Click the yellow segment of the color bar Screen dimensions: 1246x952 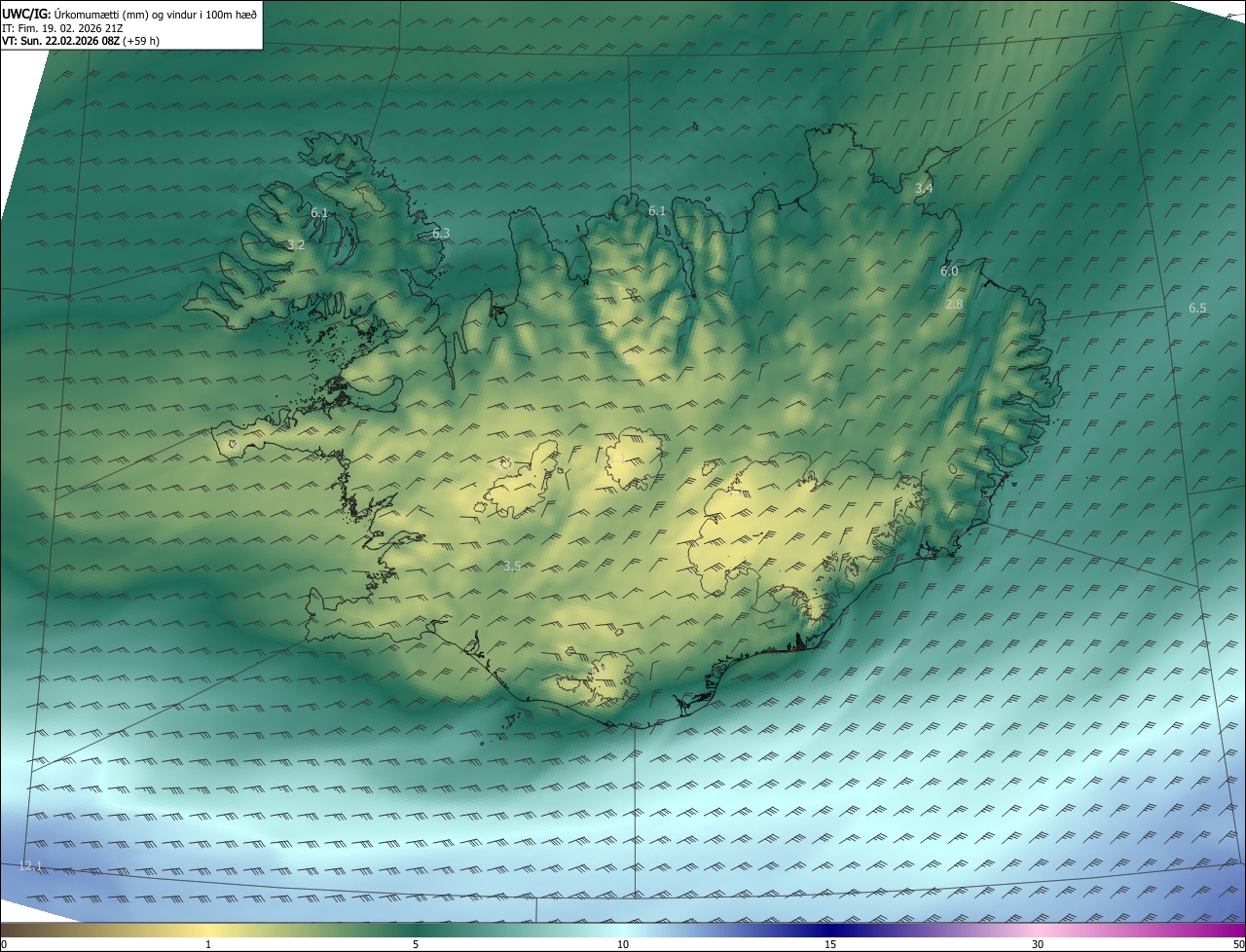(208, 931)
